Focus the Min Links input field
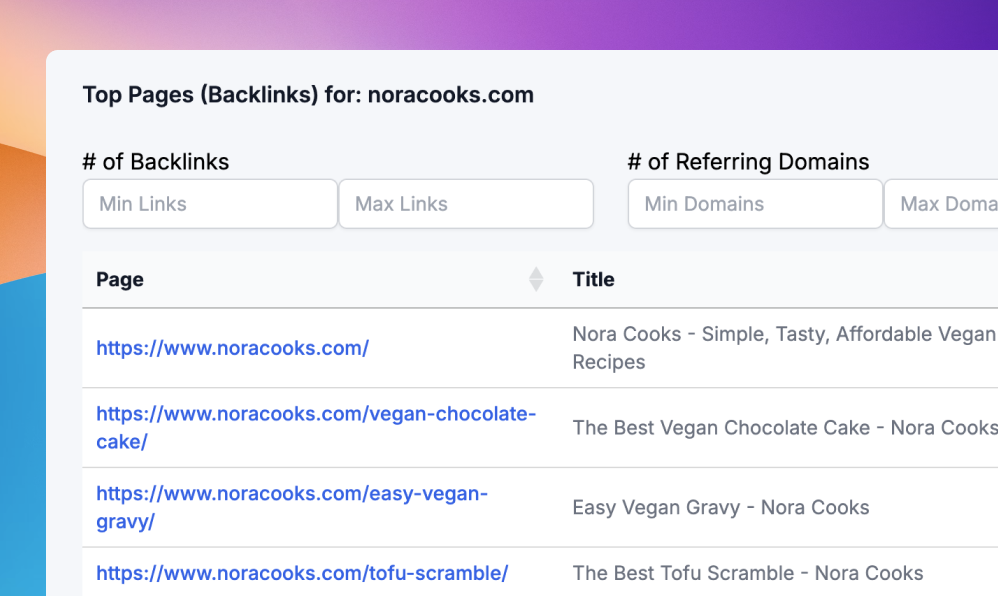 click(210, 204)
